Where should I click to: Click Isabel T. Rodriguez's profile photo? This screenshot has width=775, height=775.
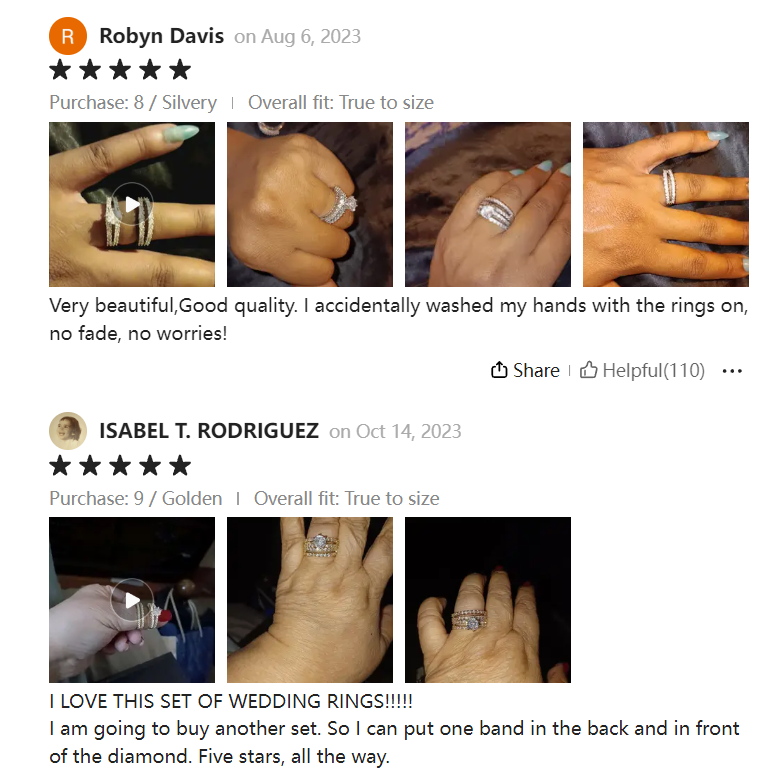(x=68, y=431)
